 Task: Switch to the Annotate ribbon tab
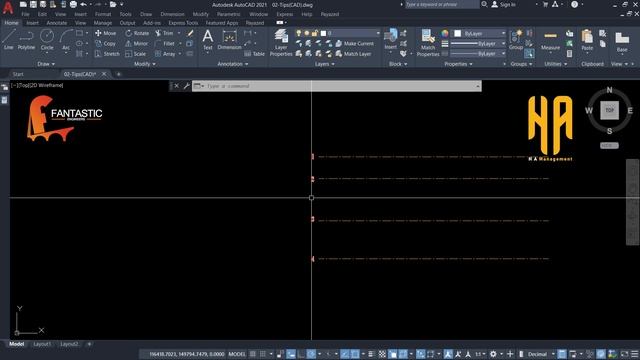[x=57, y=23]
